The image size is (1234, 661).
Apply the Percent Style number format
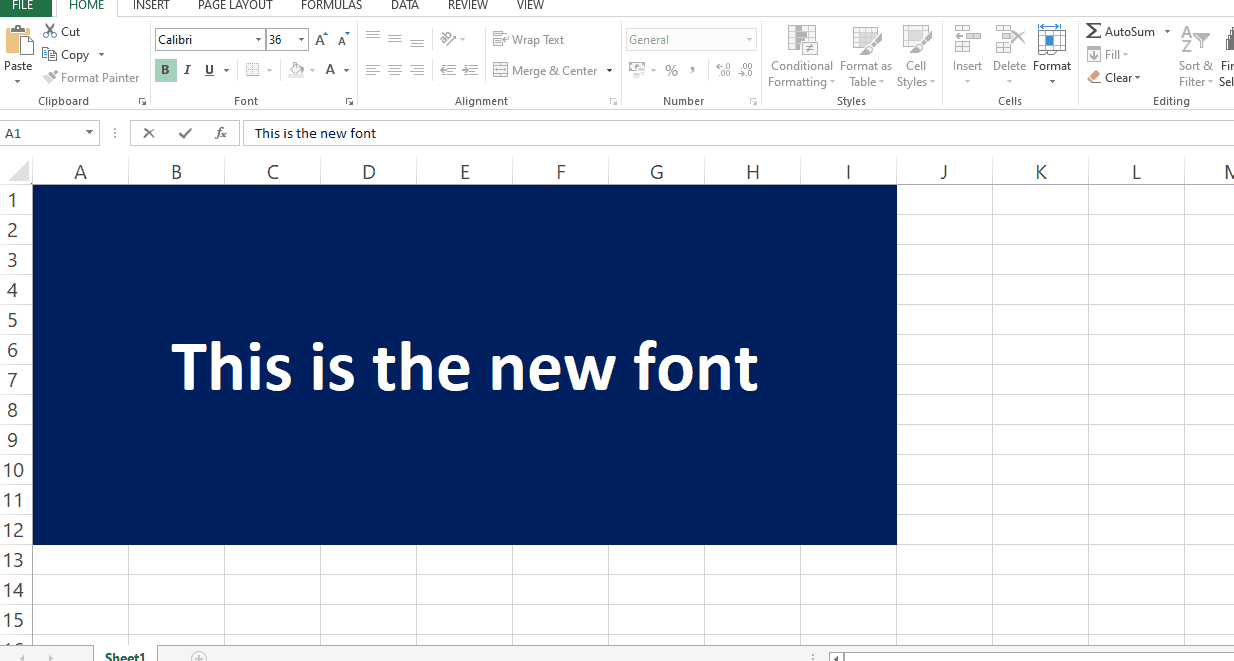pyautogui.click(x=671, y=70)
